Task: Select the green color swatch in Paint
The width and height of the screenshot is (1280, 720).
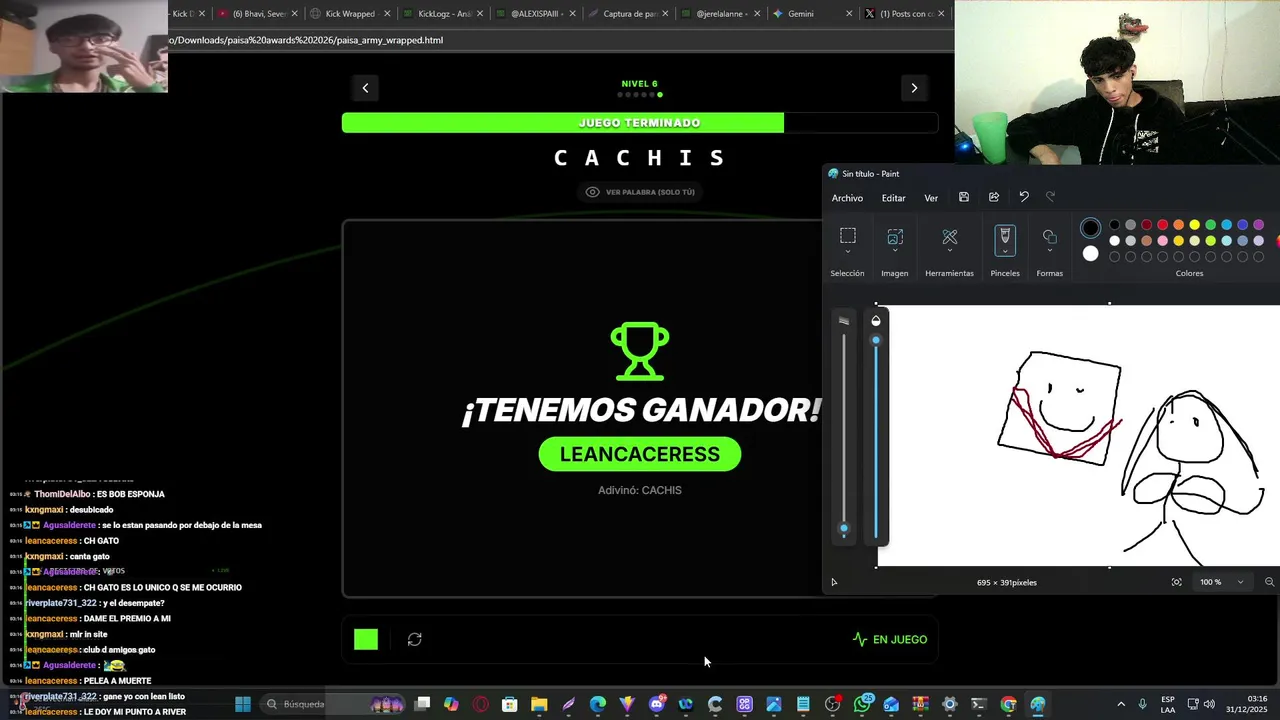Action: pos(1210,225)
